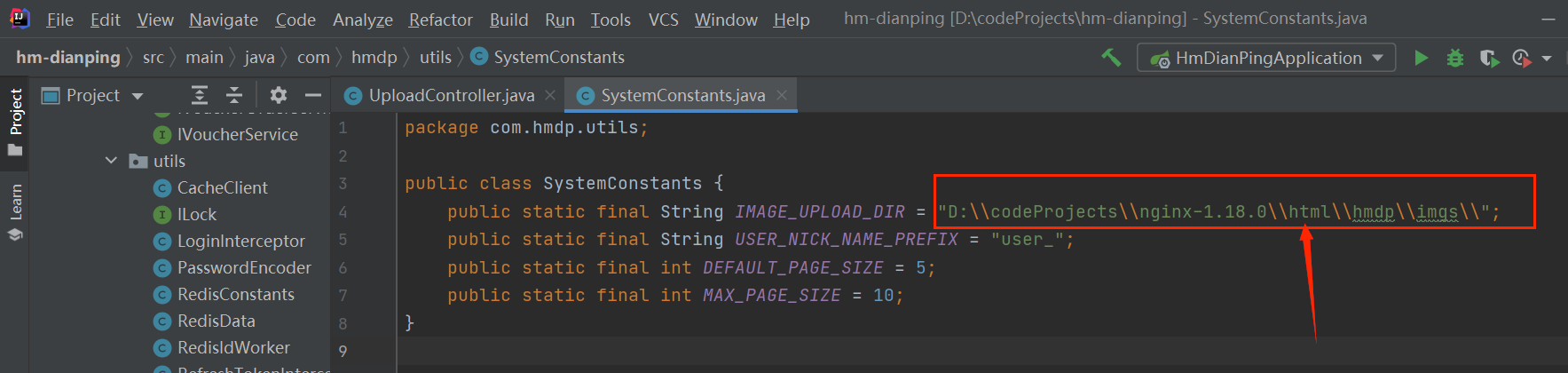
Task: Open Project view selector dropdown
Action: click(92, 95)
